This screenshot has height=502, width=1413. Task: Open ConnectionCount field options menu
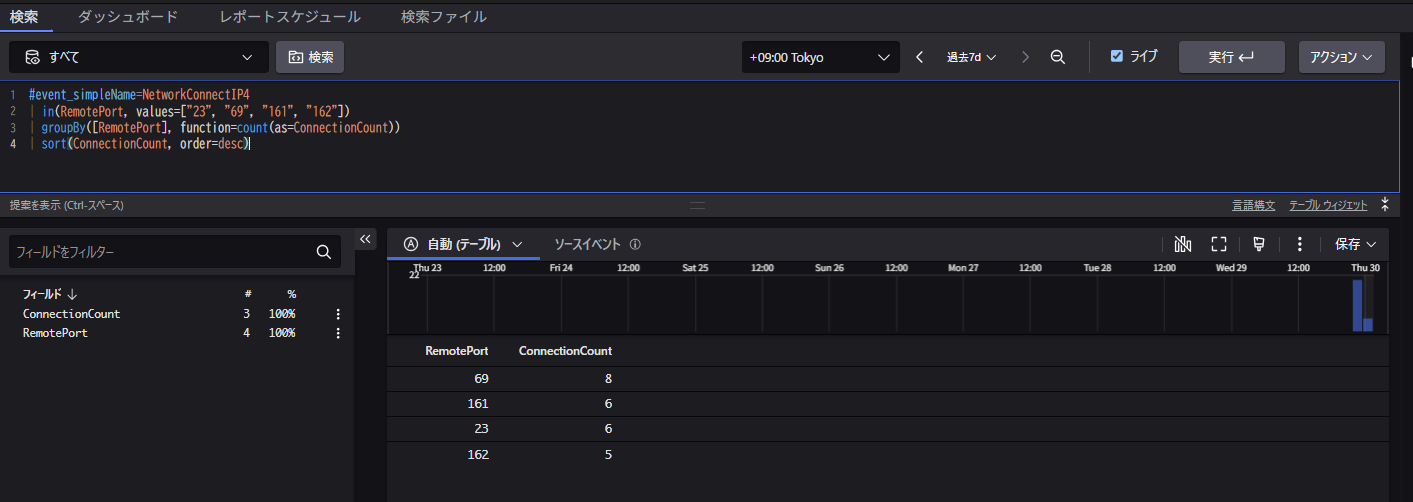pos(338,314)
